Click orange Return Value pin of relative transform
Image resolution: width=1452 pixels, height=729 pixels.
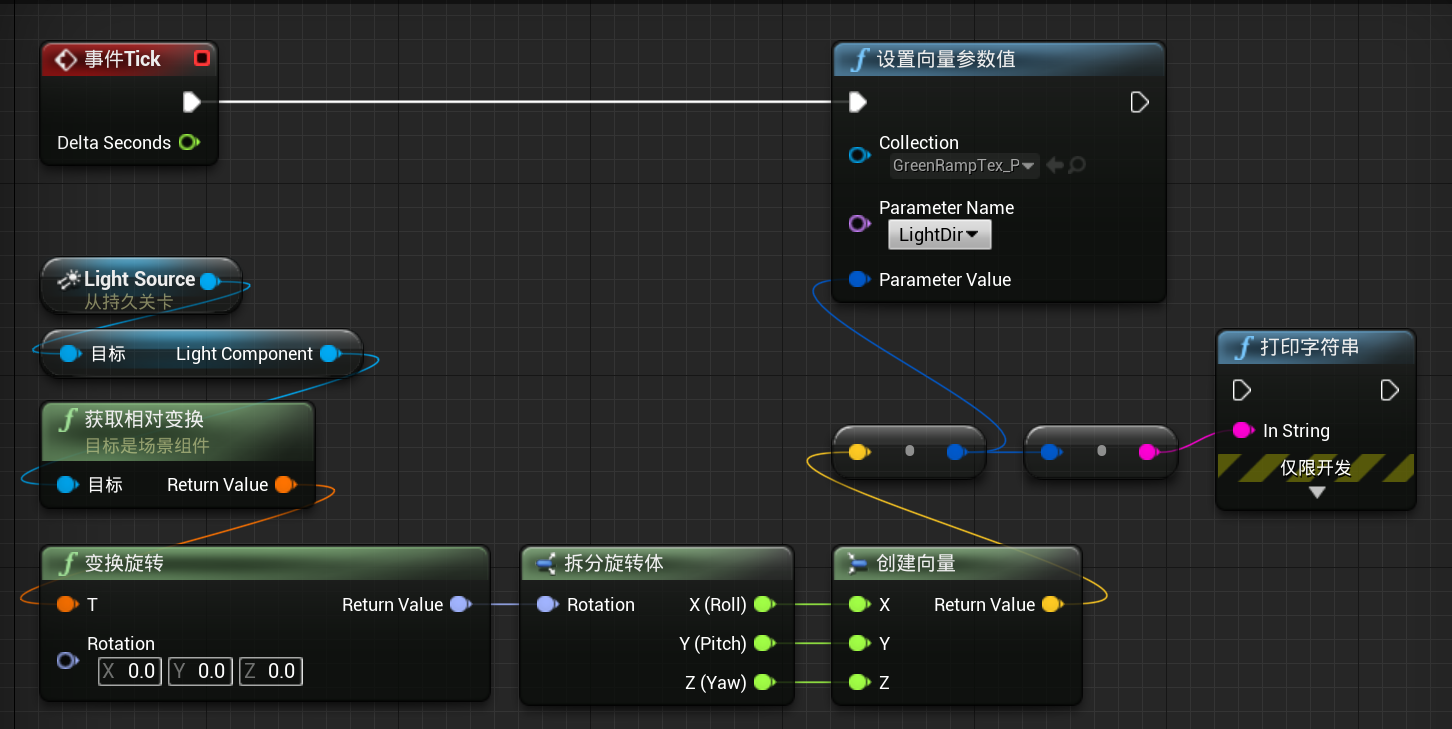[285, 485]
